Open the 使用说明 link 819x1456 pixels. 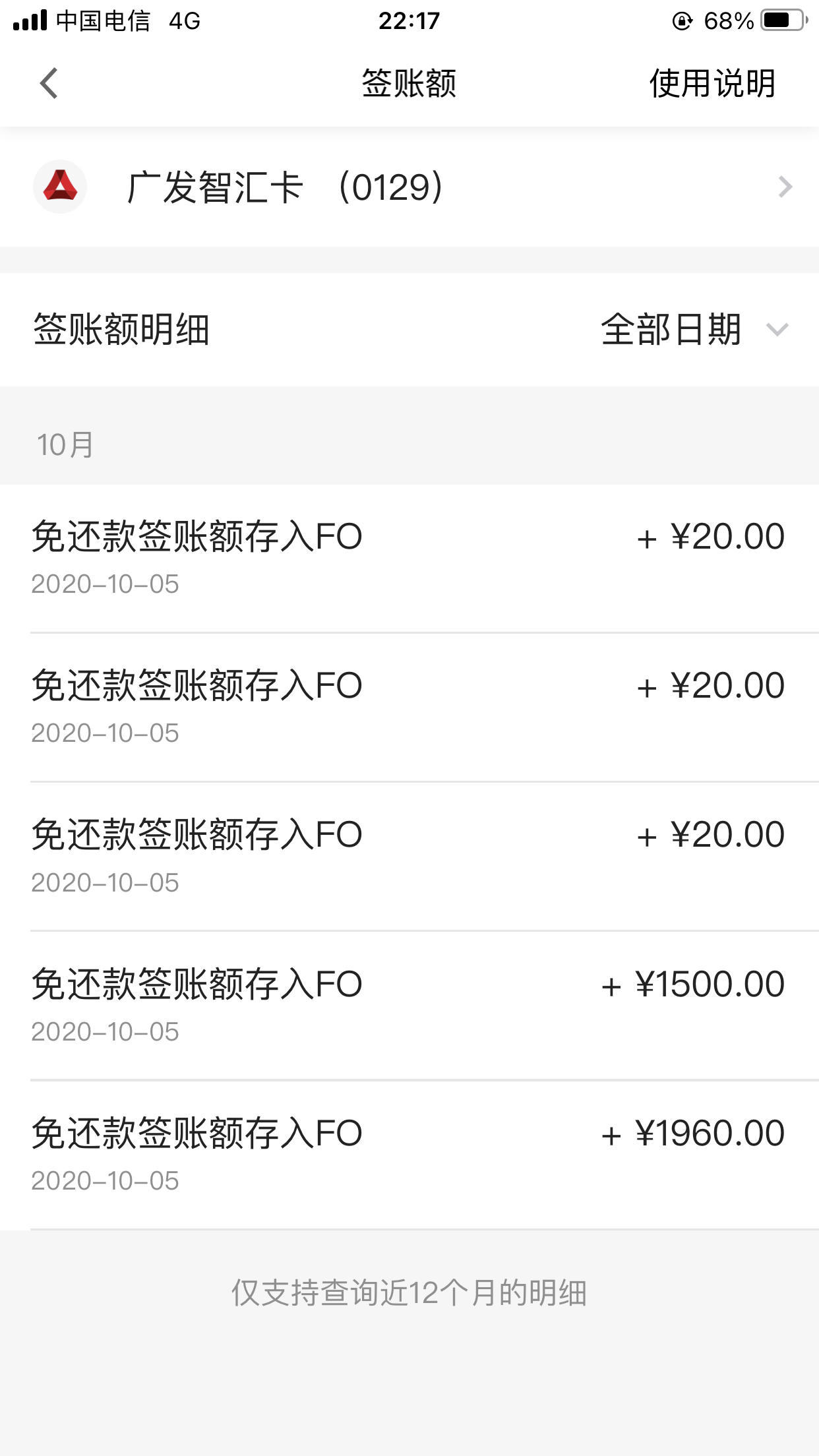click(x=712, y=83)
